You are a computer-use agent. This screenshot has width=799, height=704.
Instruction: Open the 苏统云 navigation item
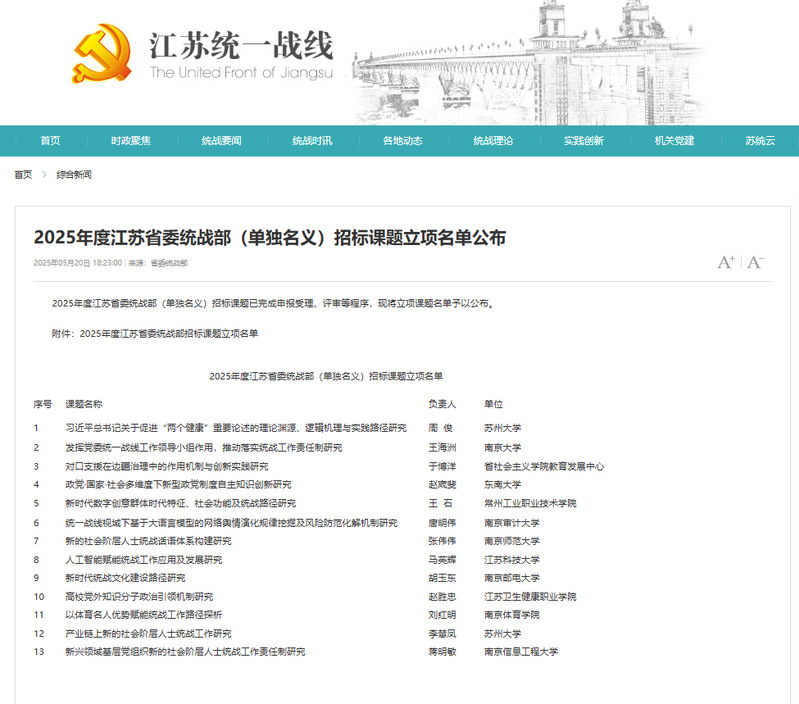759,141
